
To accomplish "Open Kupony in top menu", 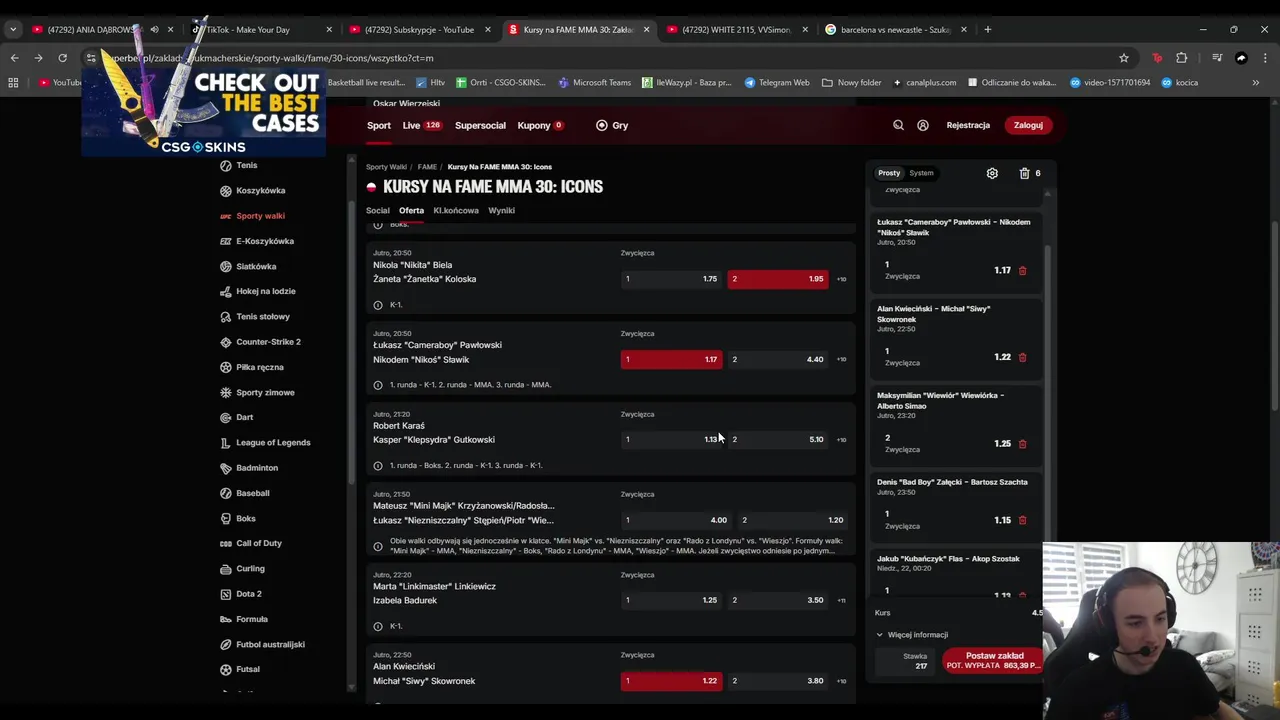I will point(540,125).
